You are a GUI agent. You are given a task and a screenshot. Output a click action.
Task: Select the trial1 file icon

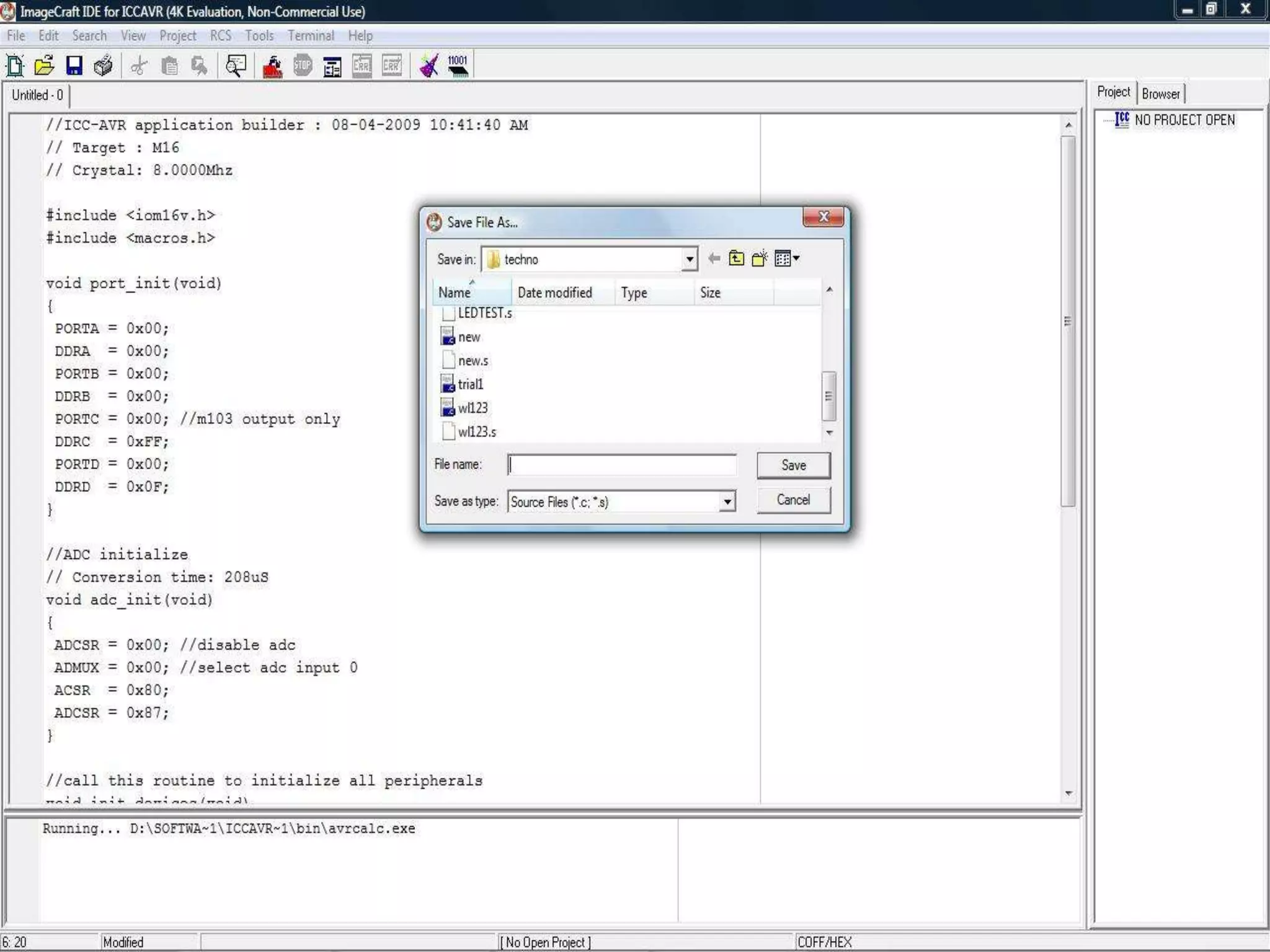pyautogui.click(x=448, y=384)
